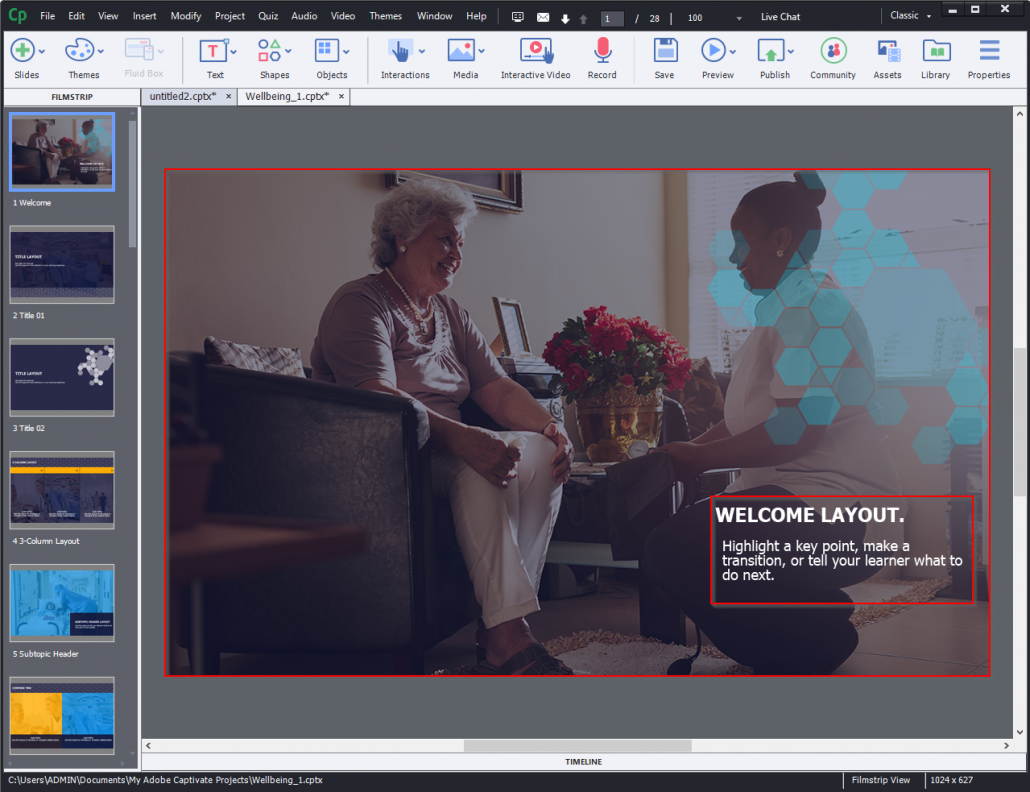Start narration with the Record icon

tap(602, 52)
